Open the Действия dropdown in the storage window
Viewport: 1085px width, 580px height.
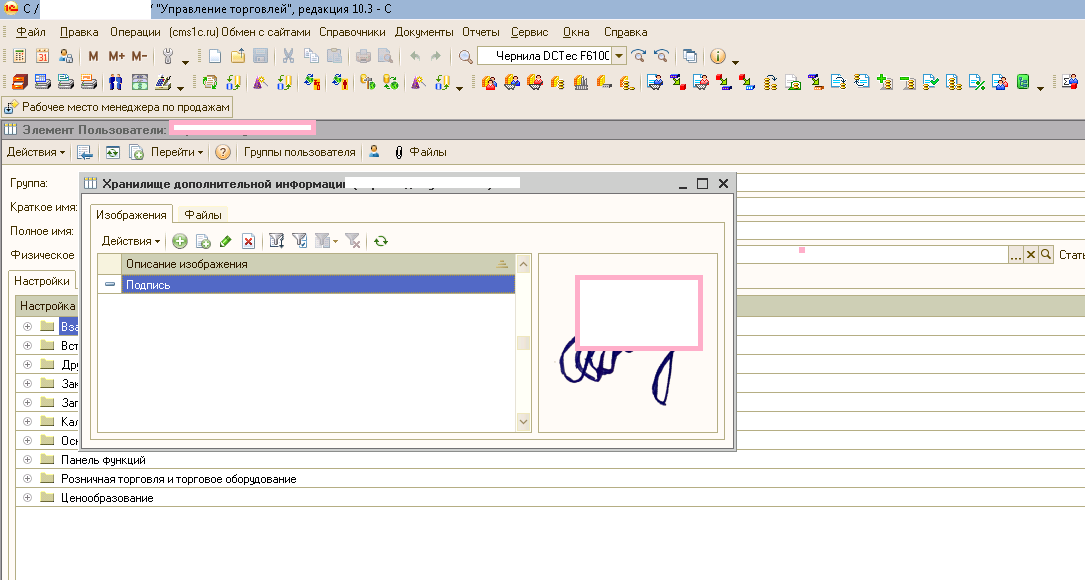(x=130, y=241)
